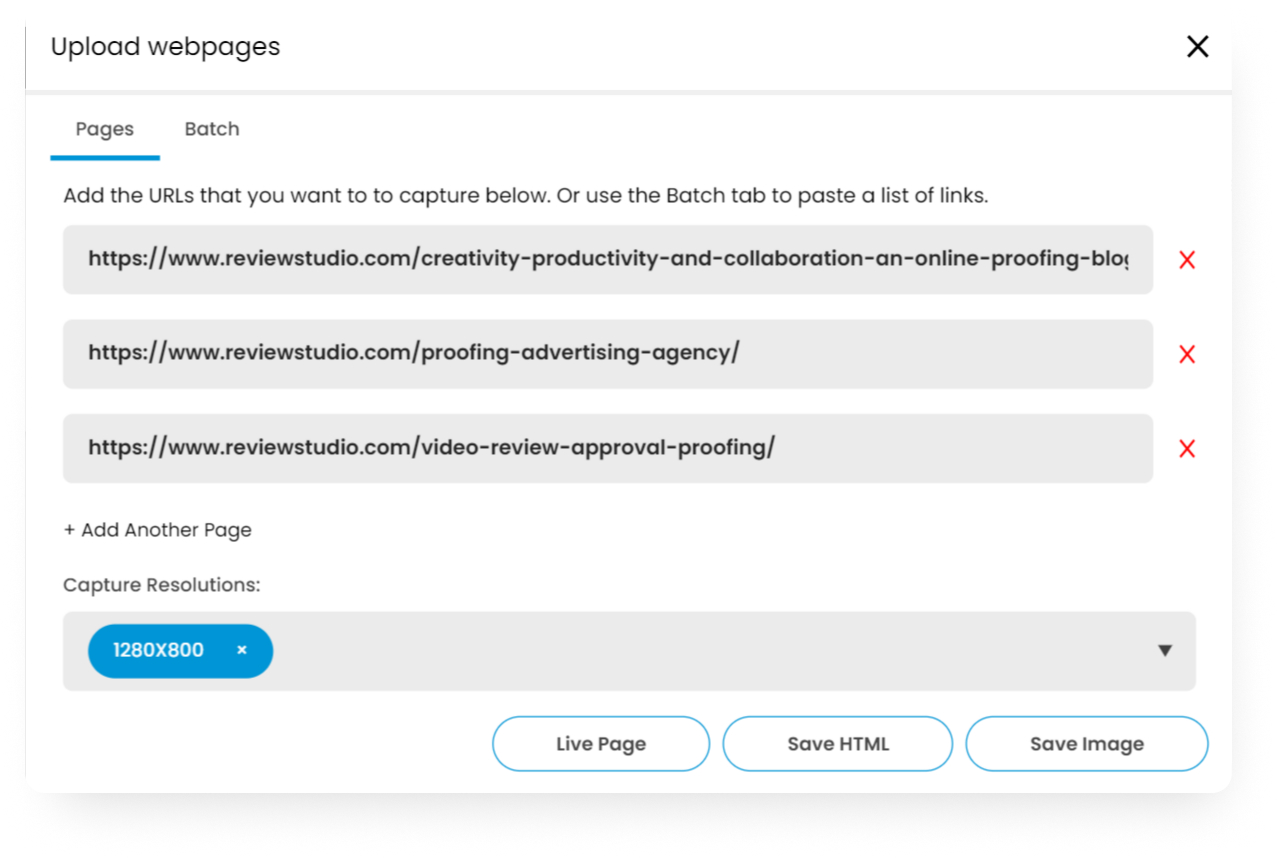Focus the first URL field with blog link
This screenshot has height=858, width=1277.
[x=608, y=260]
